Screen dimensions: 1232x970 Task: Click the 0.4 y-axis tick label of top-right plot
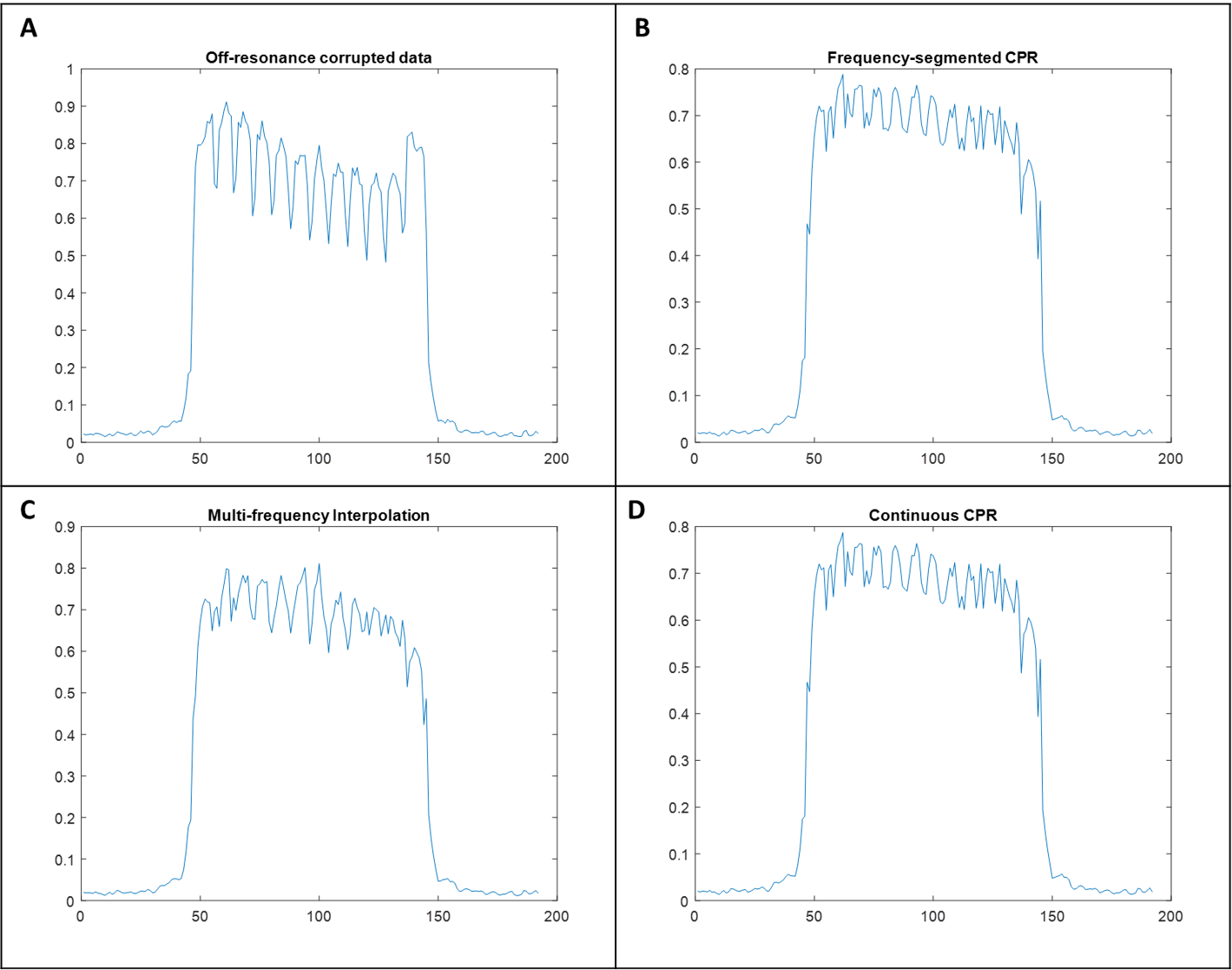click(679, 256)
